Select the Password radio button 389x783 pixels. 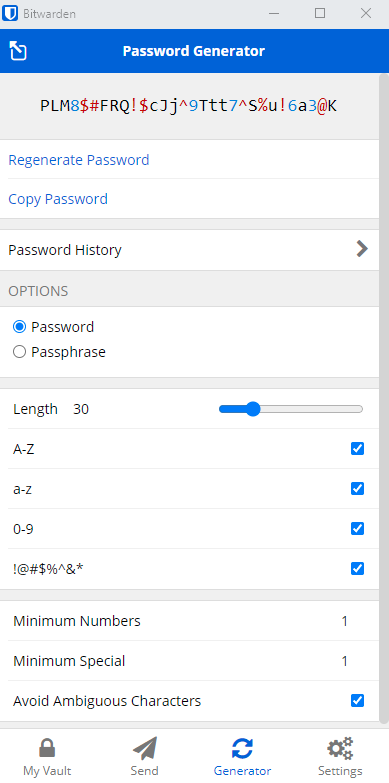pos(19,327)
